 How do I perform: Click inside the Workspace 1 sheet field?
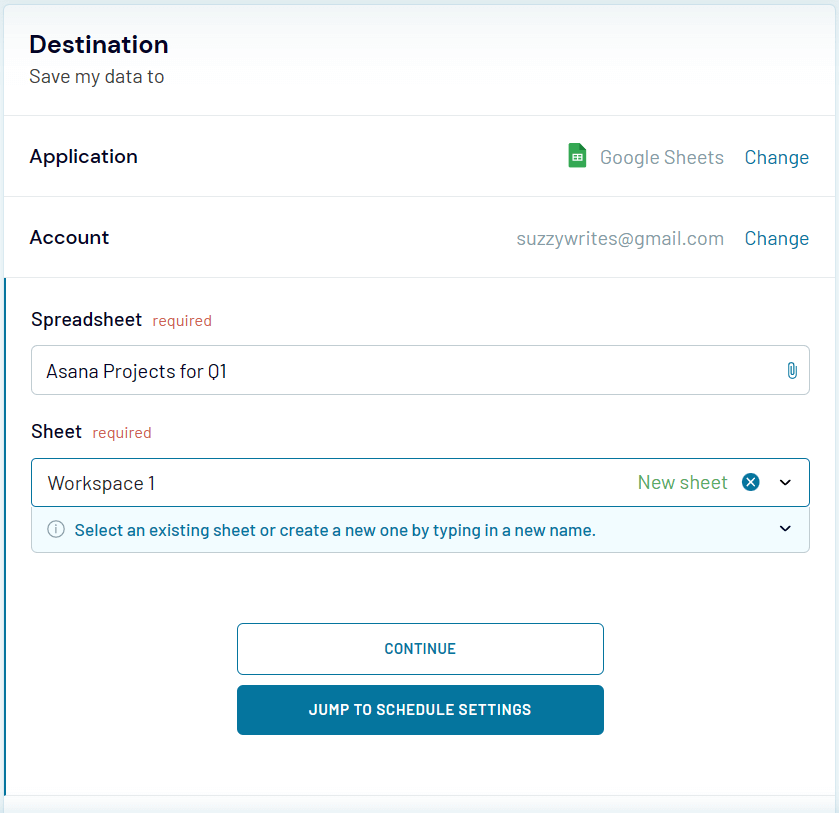coord(300,482)
